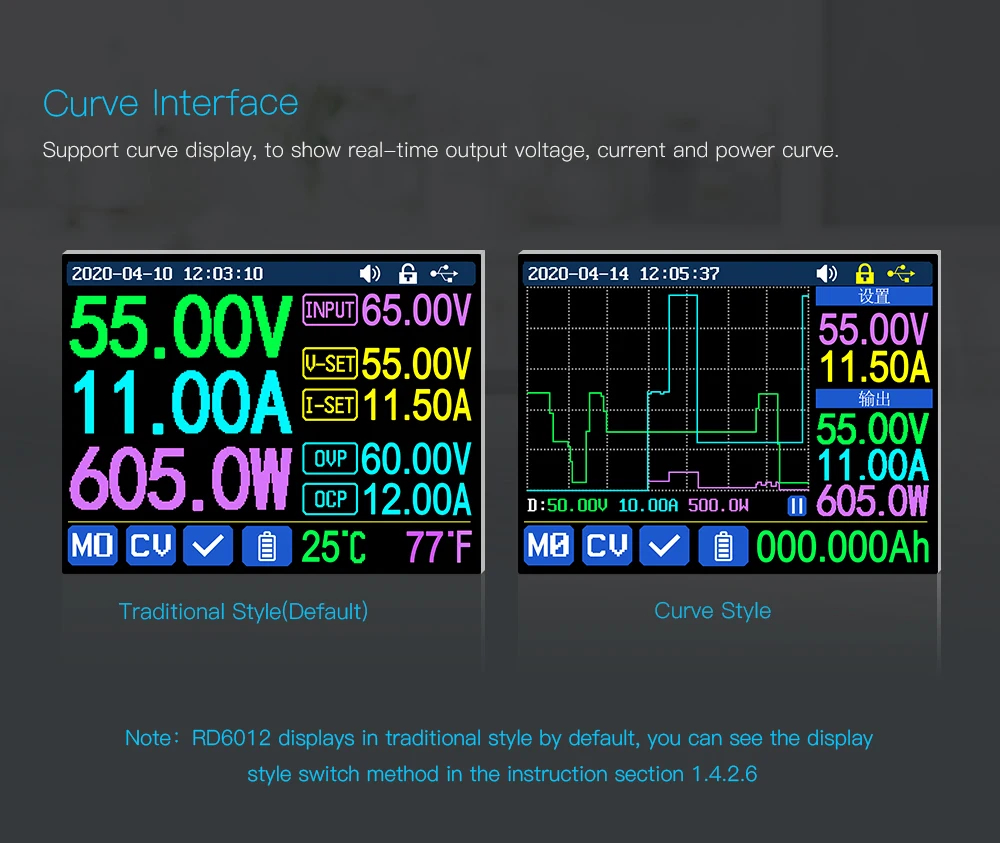Toggle the checkmark box on left display

(209, 546)
